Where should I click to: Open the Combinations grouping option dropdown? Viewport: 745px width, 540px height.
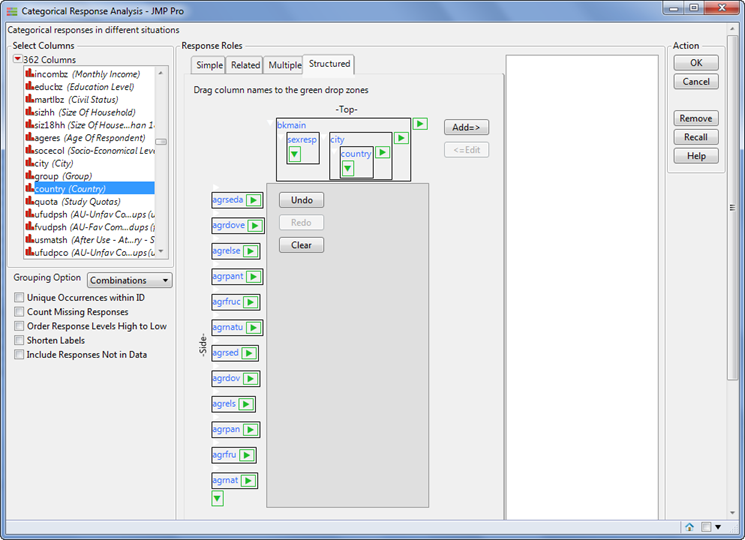tap(130, 280)
